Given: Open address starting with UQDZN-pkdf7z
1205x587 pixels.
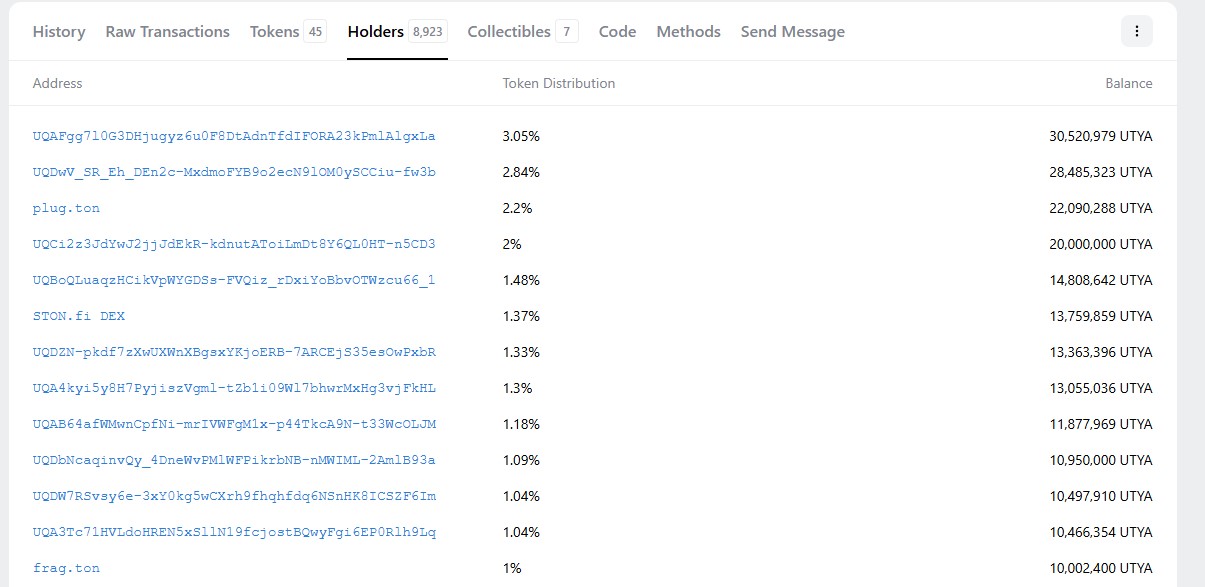Looking at the screenshot, I should pyautogui.click(x=234, y=352).
